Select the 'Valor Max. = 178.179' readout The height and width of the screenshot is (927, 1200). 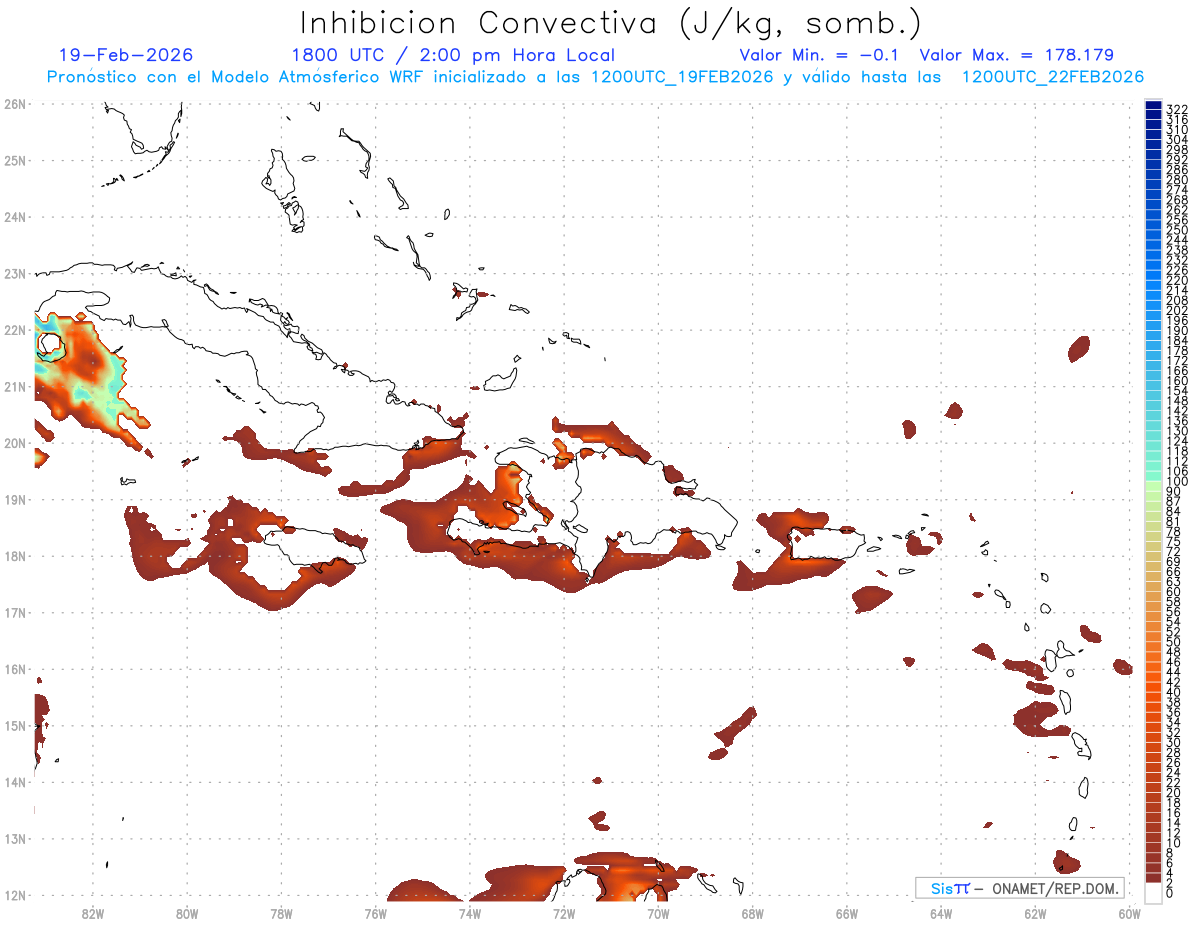pos(1016,55)
